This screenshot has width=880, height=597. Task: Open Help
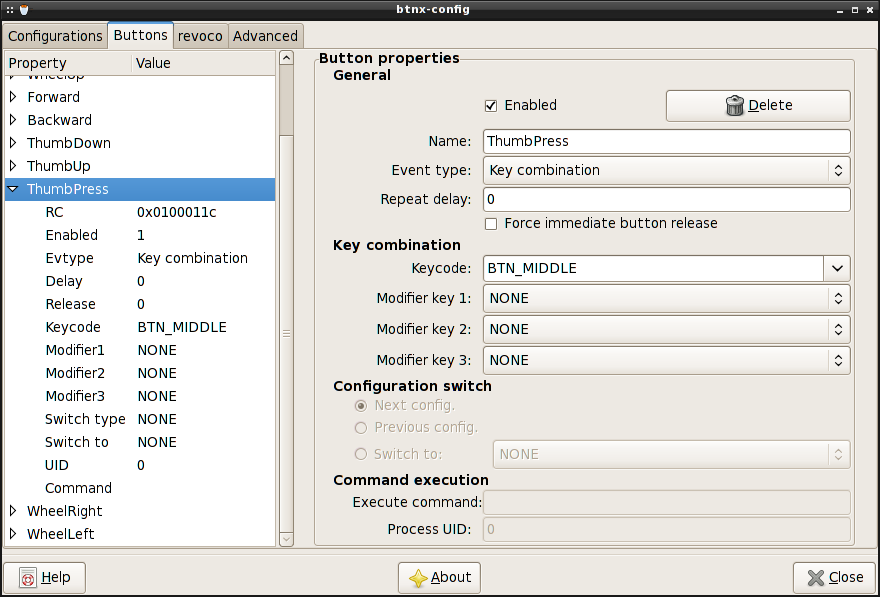[44, 577]
